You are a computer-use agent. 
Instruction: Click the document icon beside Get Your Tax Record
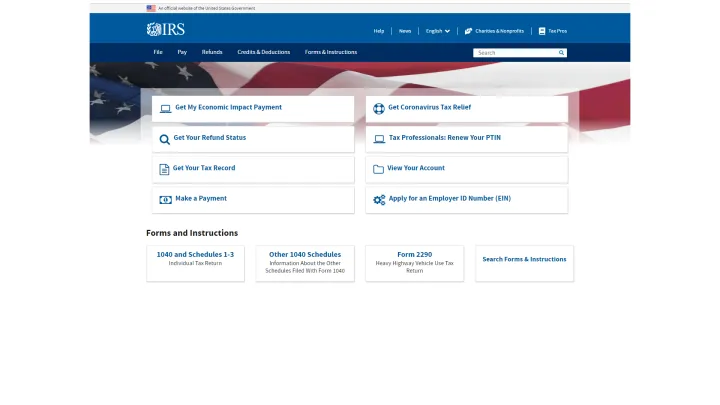(164, 169)
